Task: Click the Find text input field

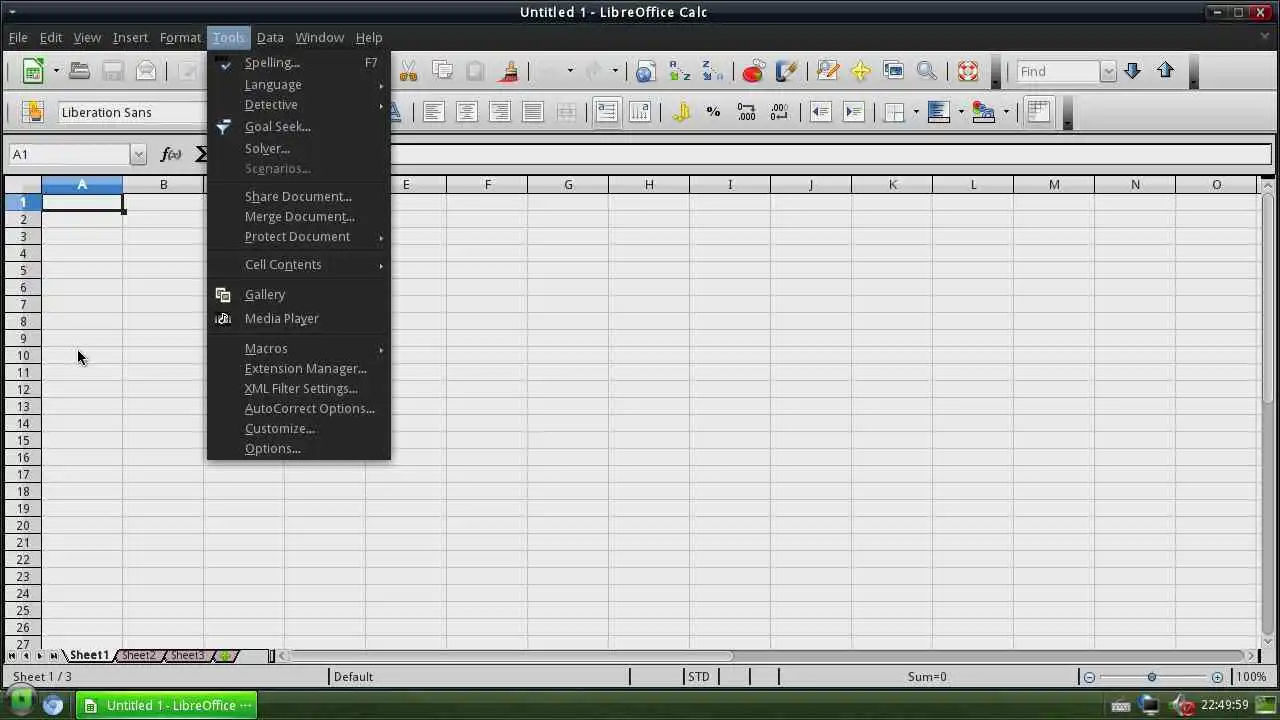Action: click(1058, 71)
